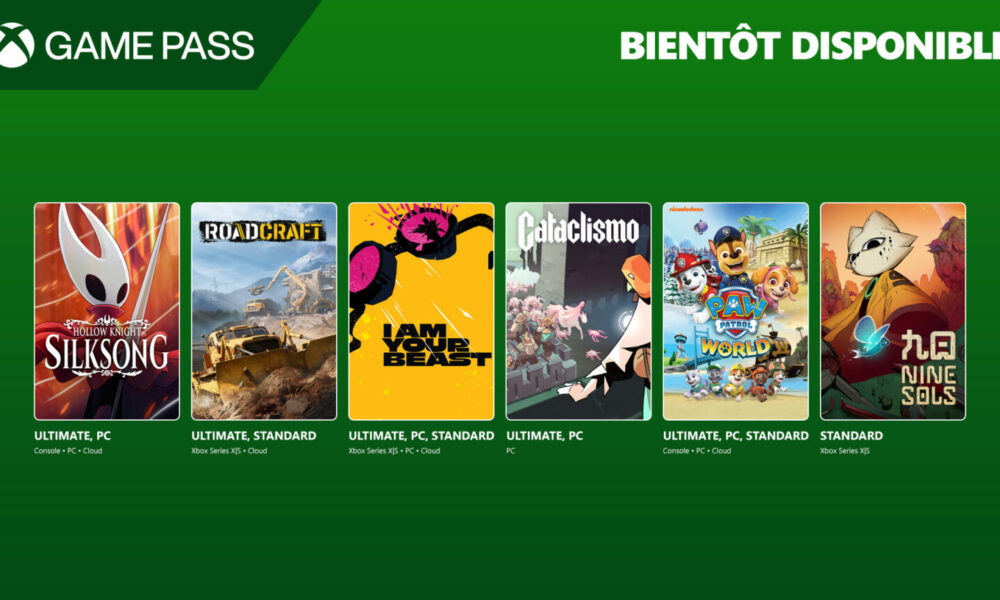Click Ultimate, PC label under Cataclismo
The height and width of the screenshot is (600, 1000).
544,436
